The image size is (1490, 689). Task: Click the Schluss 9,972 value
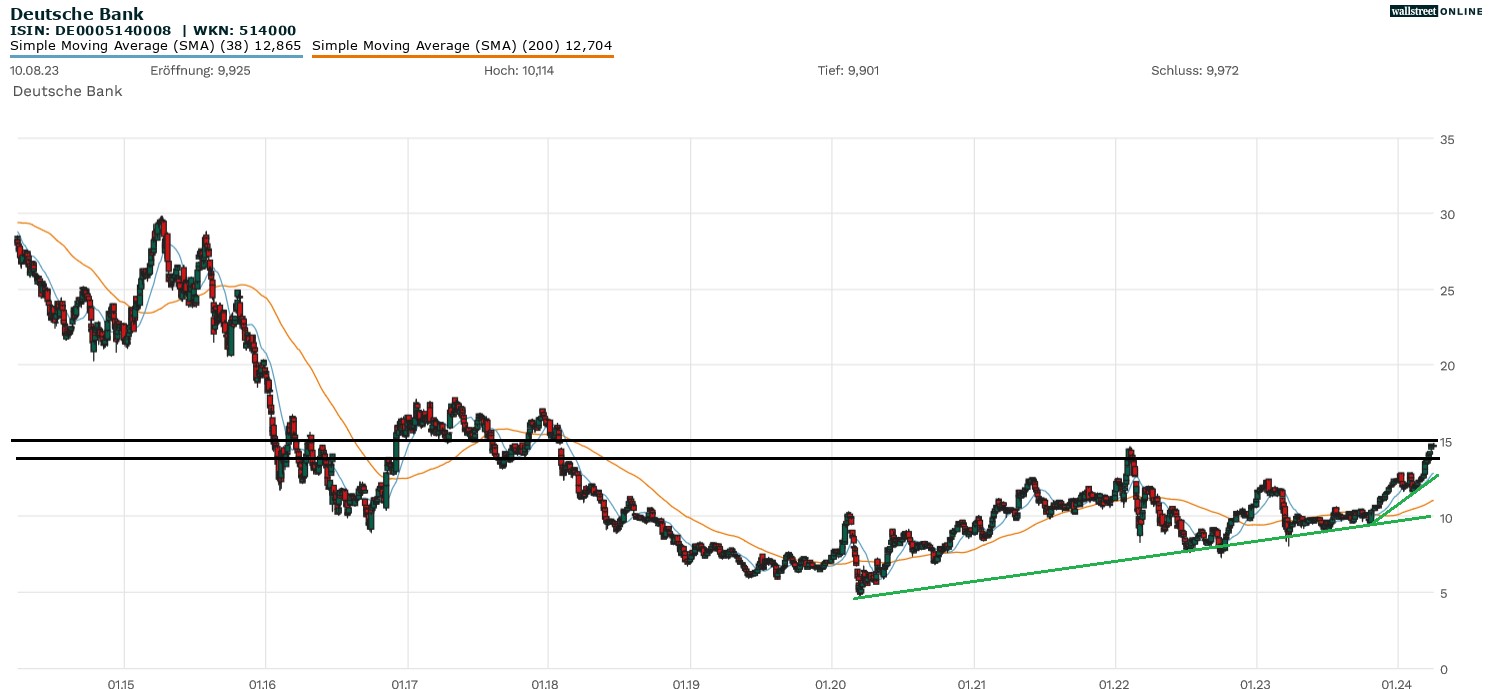click(1195, 71)
